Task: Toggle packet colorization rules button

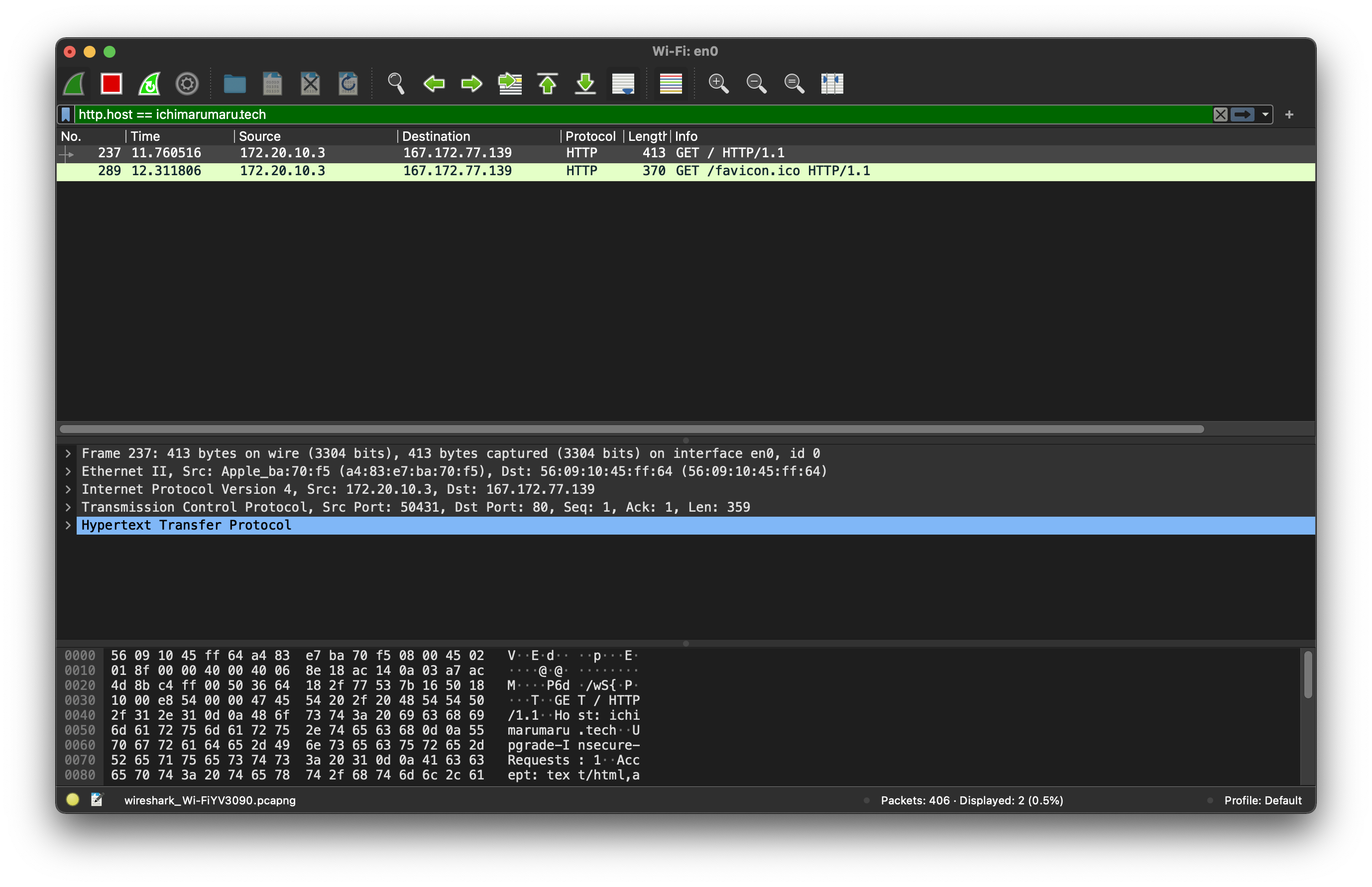Action: (671, 84)
